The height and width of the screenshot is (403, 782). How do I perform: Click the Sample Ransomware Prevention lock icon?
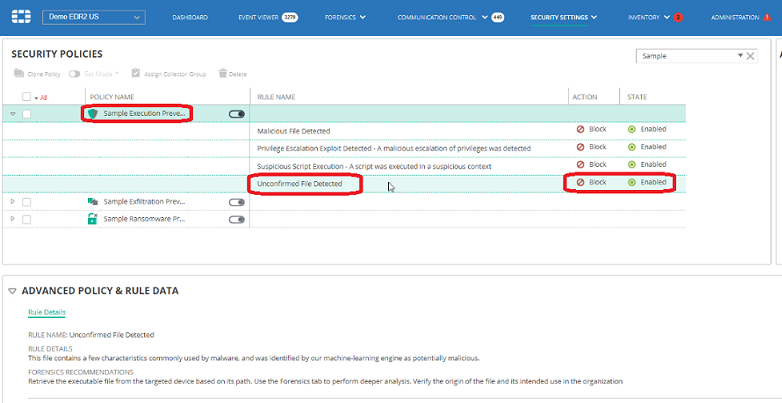point(94,218)
